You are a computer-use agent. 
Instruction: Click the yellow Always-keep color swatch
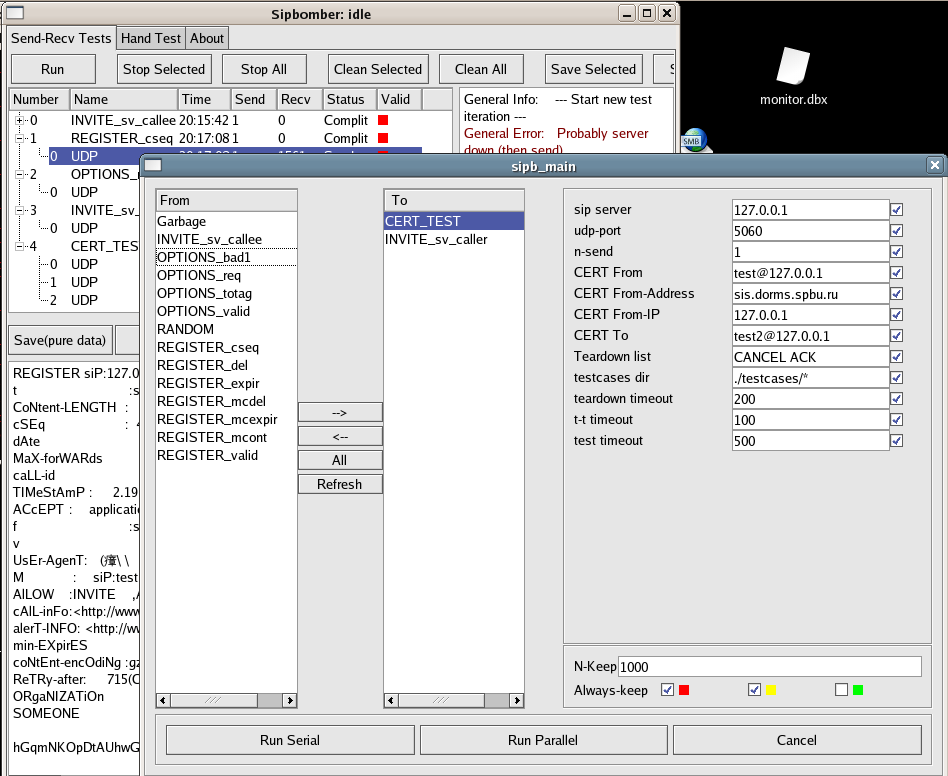click(x=771, y=690)
